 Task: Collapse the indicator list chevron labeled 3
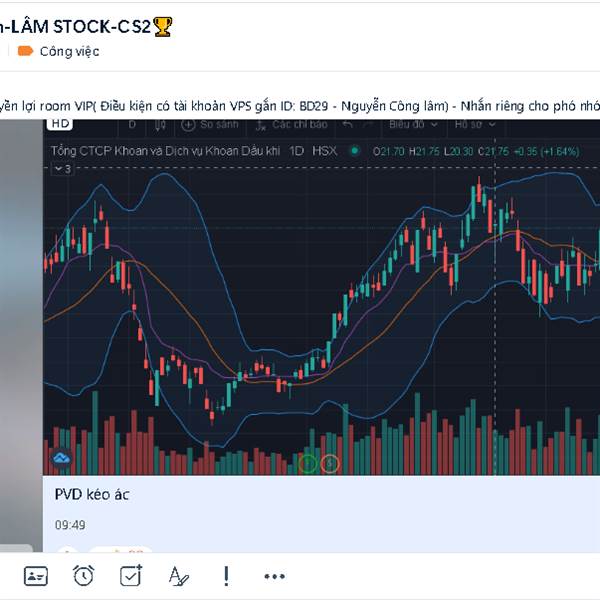pyautogui.click(x=63, y=169)
